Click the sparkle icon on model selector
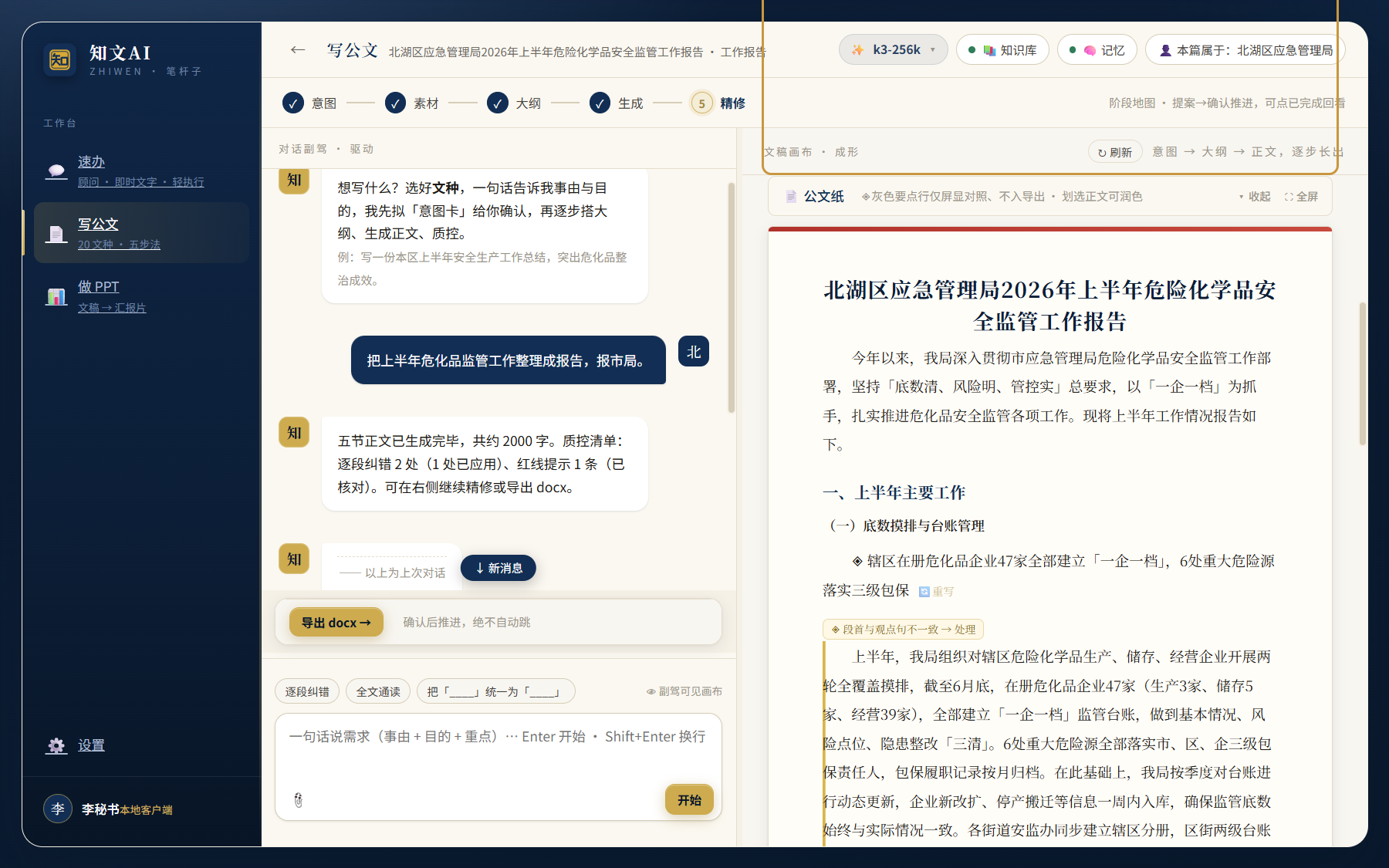 [858, 50]
